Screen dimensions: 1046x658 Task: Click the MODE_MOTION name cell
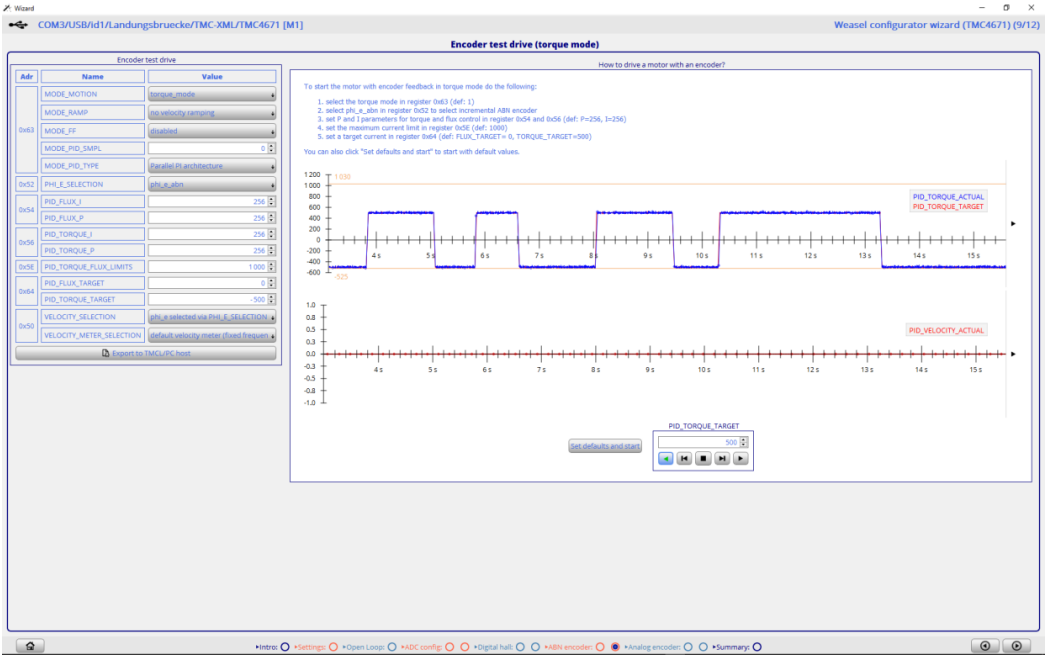click(93, 94)
